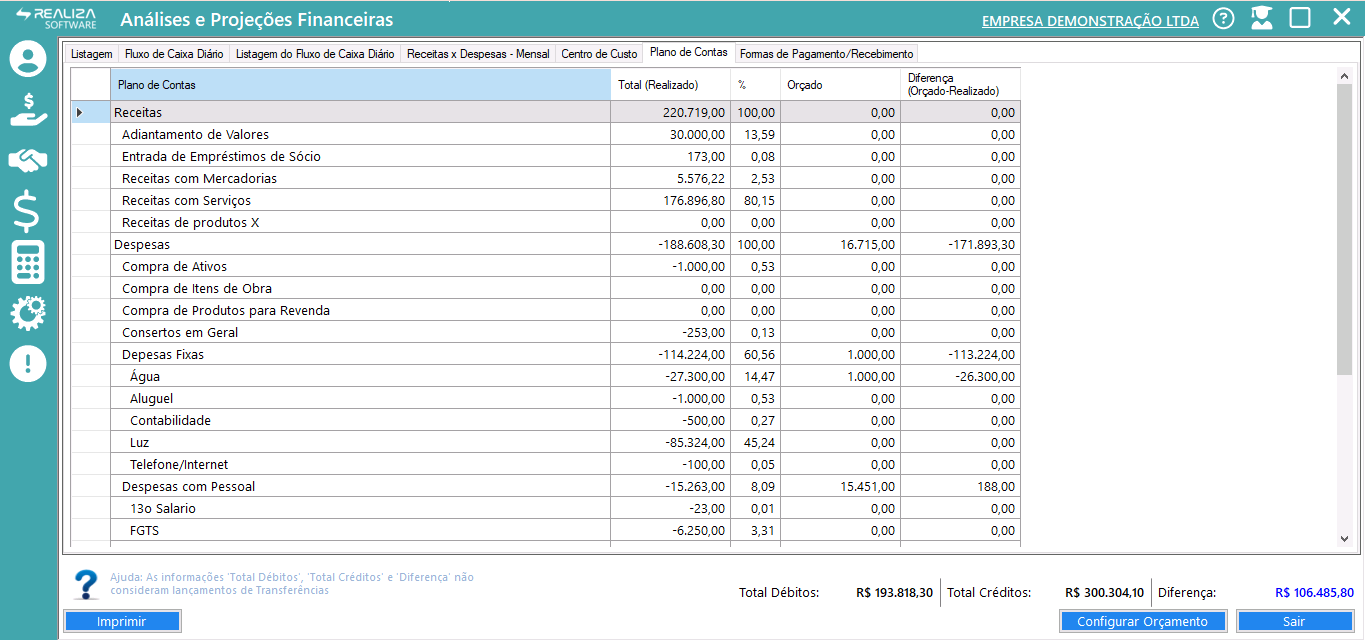This screenshot has height=643, width=1365.
Task: Select the Receitas com Mercadorias row
Action: (546, 179)
